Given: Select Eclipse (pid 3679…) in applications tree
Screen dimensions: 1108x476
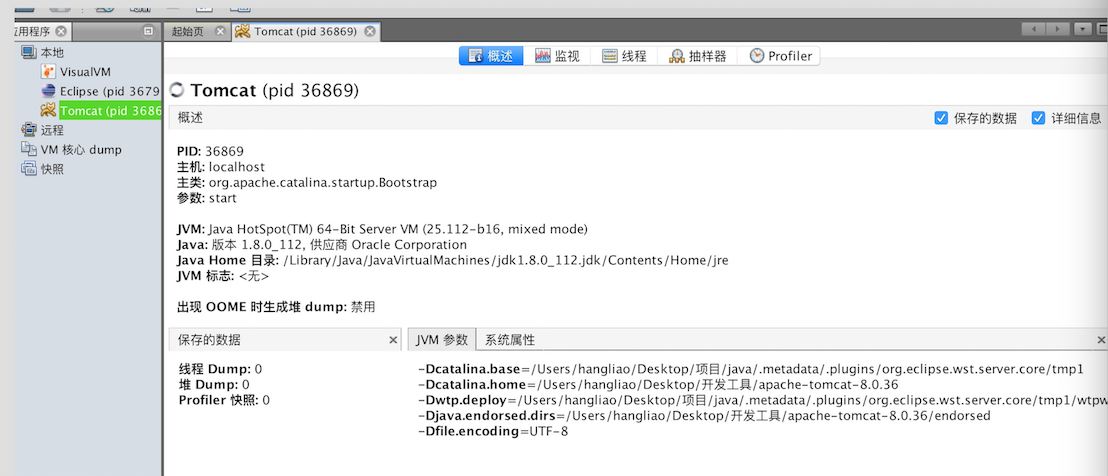Looking at the screenshot, I should click(110, 91).
